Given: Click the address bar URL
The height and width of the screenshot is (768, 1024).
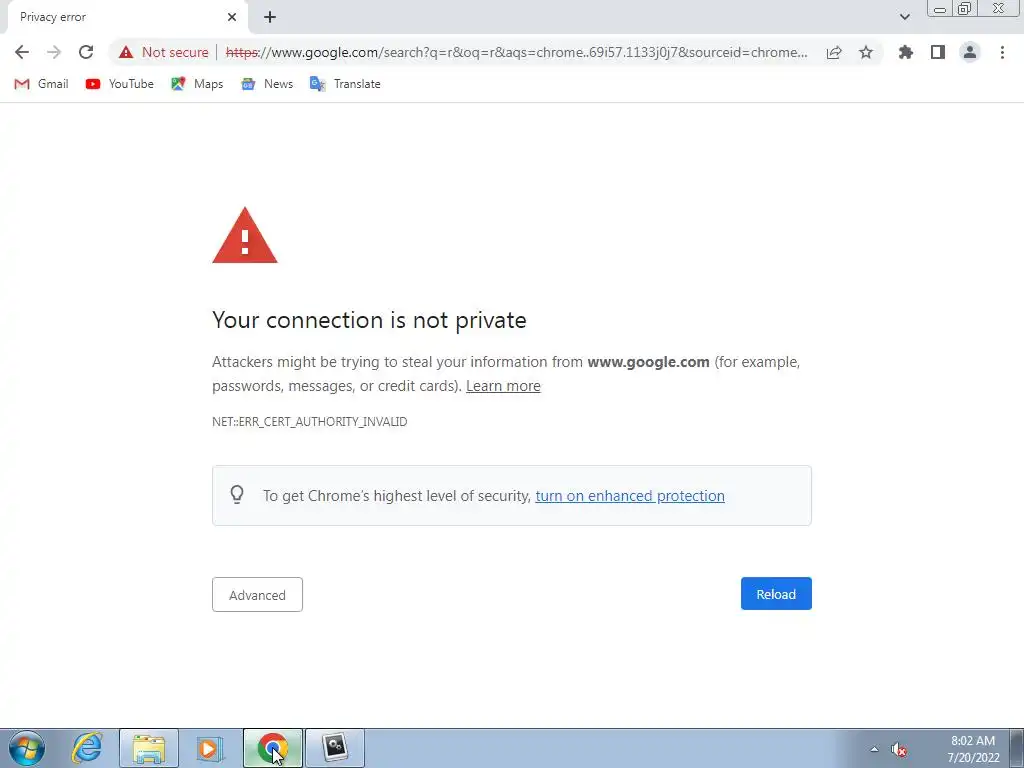Looking at the screenshot, I should click(x=516, y=52).
